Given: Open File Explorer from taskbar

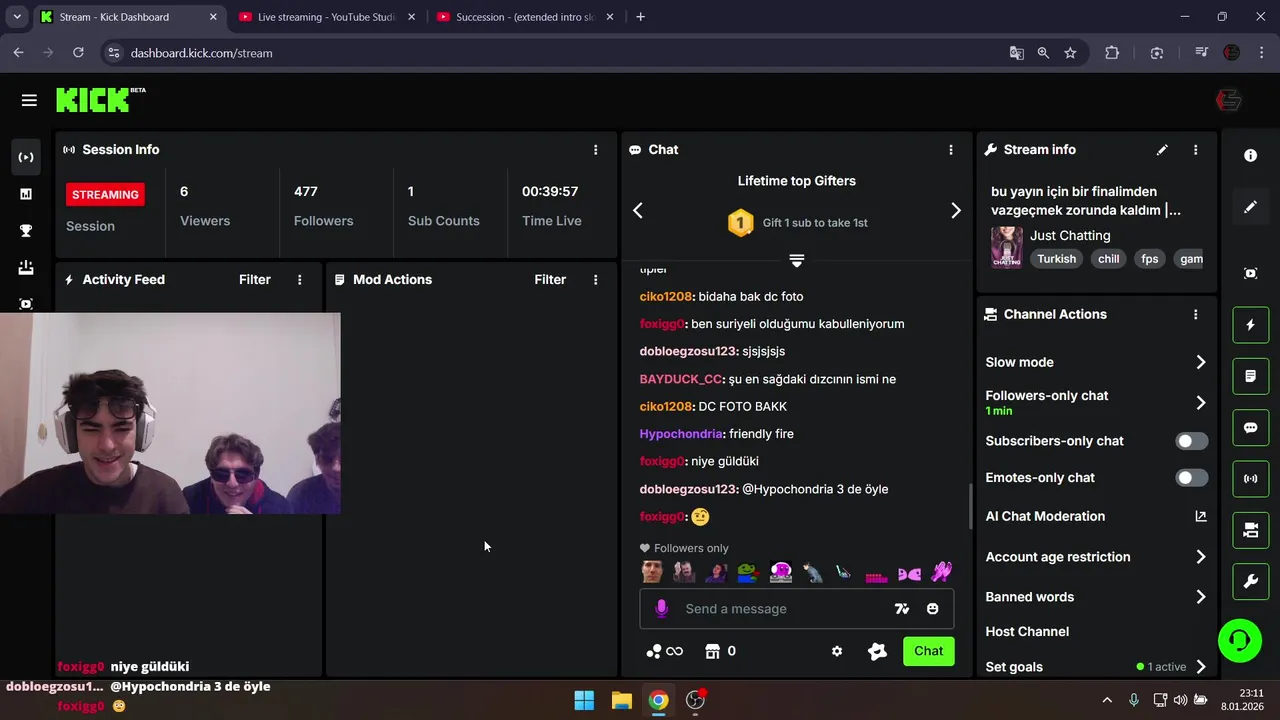Looking at the screenshot, I should [621, 700].
